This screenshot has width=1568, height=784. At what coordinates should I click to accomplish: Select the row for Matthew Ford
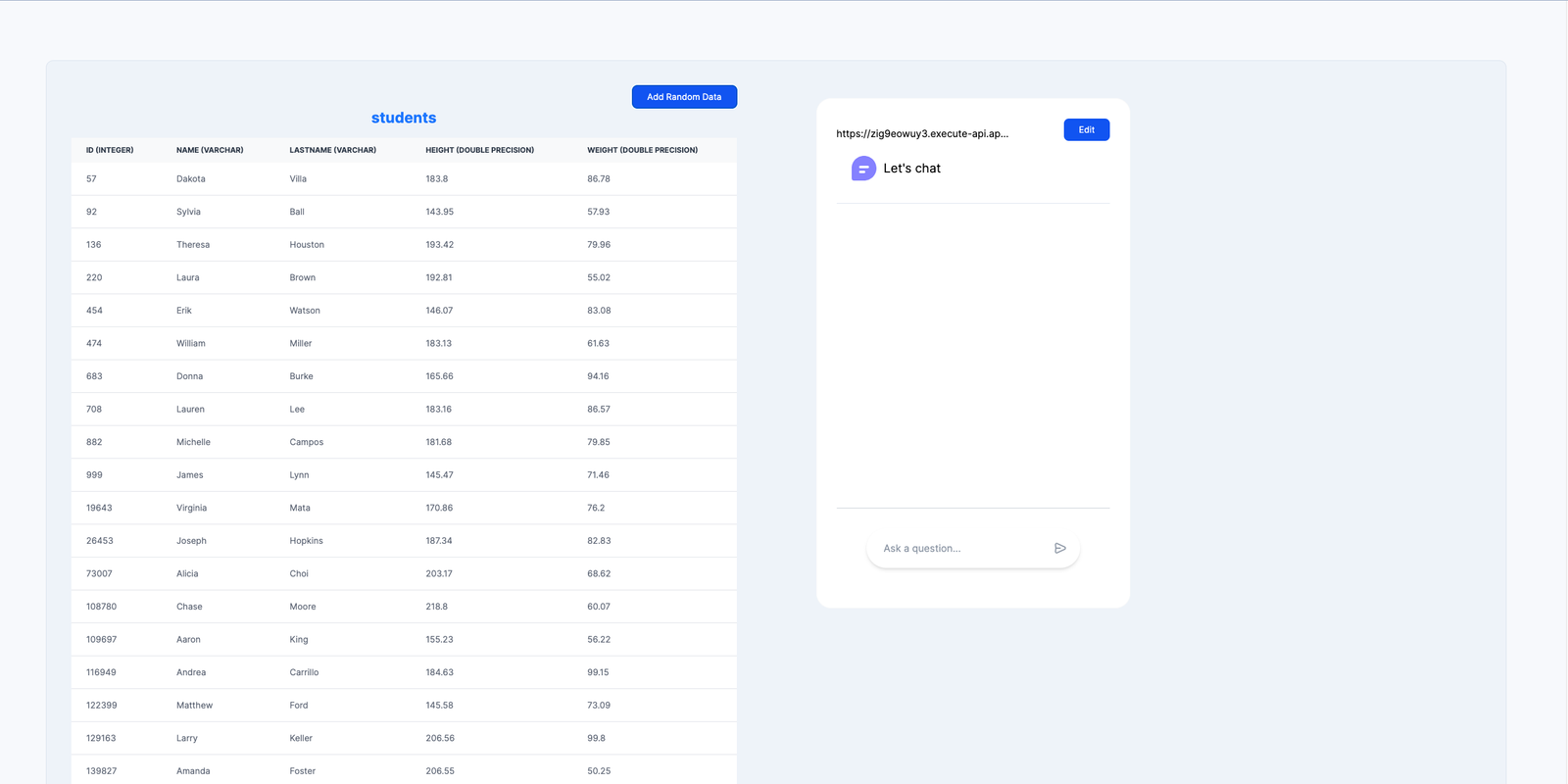tap(403, 706)
